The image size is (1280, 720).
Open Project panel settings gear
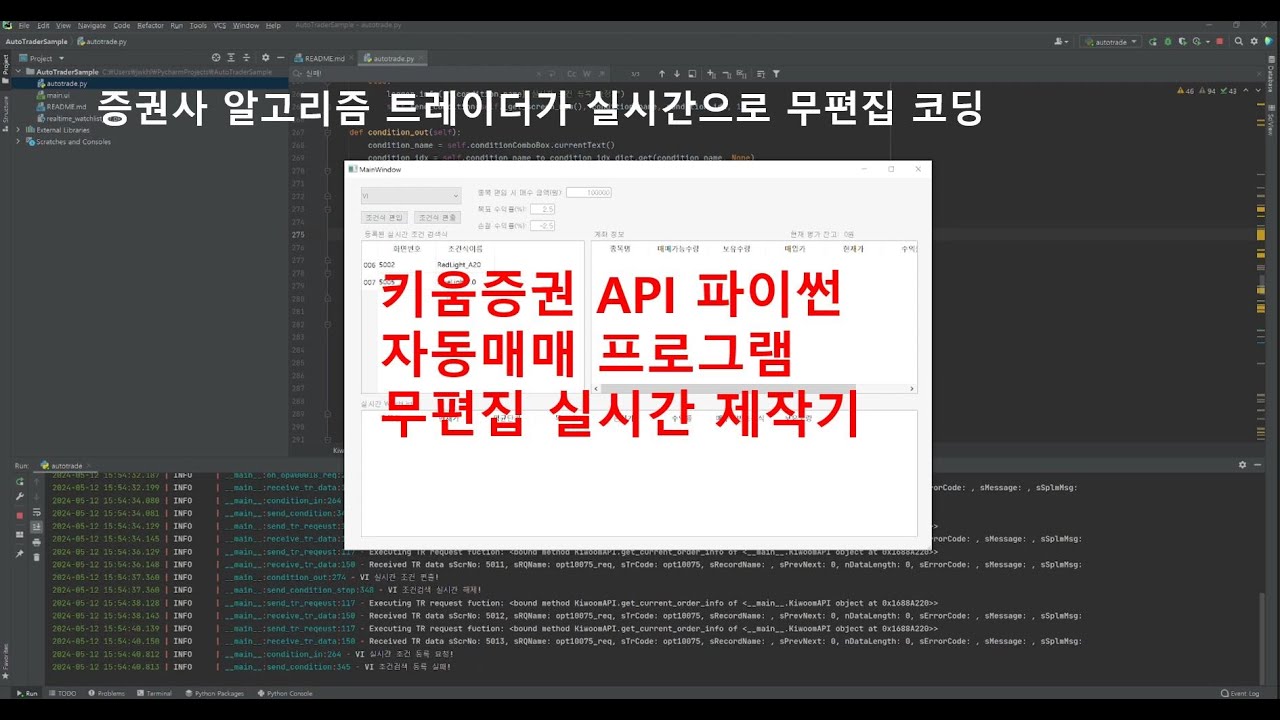pyautogui.click(x=265, y=59)
